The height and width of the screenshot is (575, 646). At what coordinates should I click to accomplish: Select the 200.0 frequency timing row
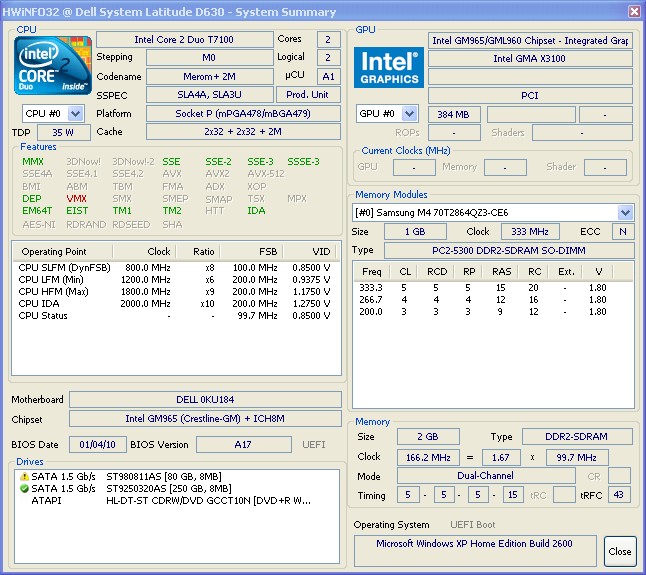click(x=493, y=311)
